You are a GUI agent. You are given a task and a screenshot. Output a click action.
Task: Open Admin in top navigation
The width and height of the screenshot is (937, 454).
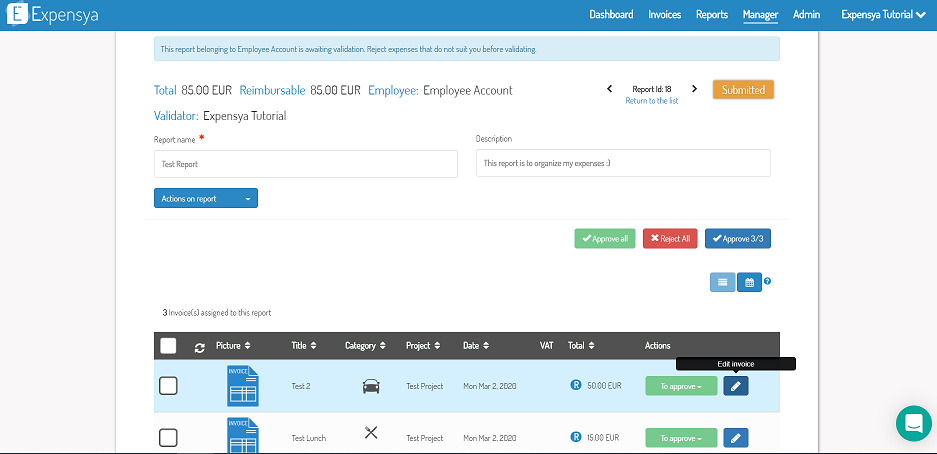[x=806, y=14]
